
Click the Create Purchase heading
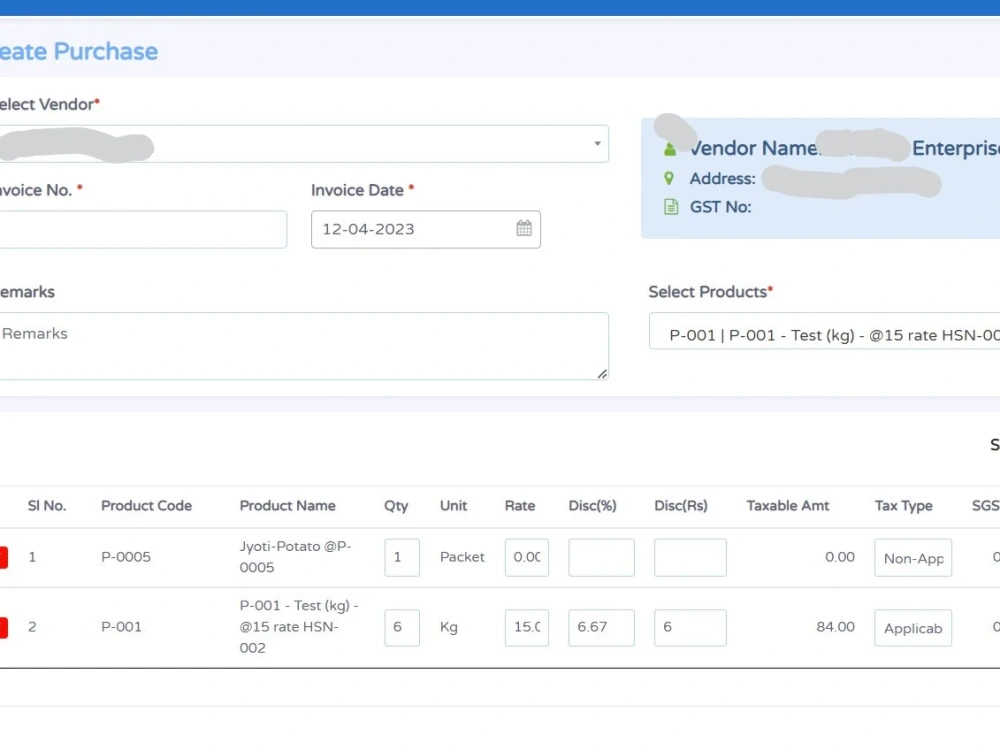pyautogui.click(x=78, y=51)
